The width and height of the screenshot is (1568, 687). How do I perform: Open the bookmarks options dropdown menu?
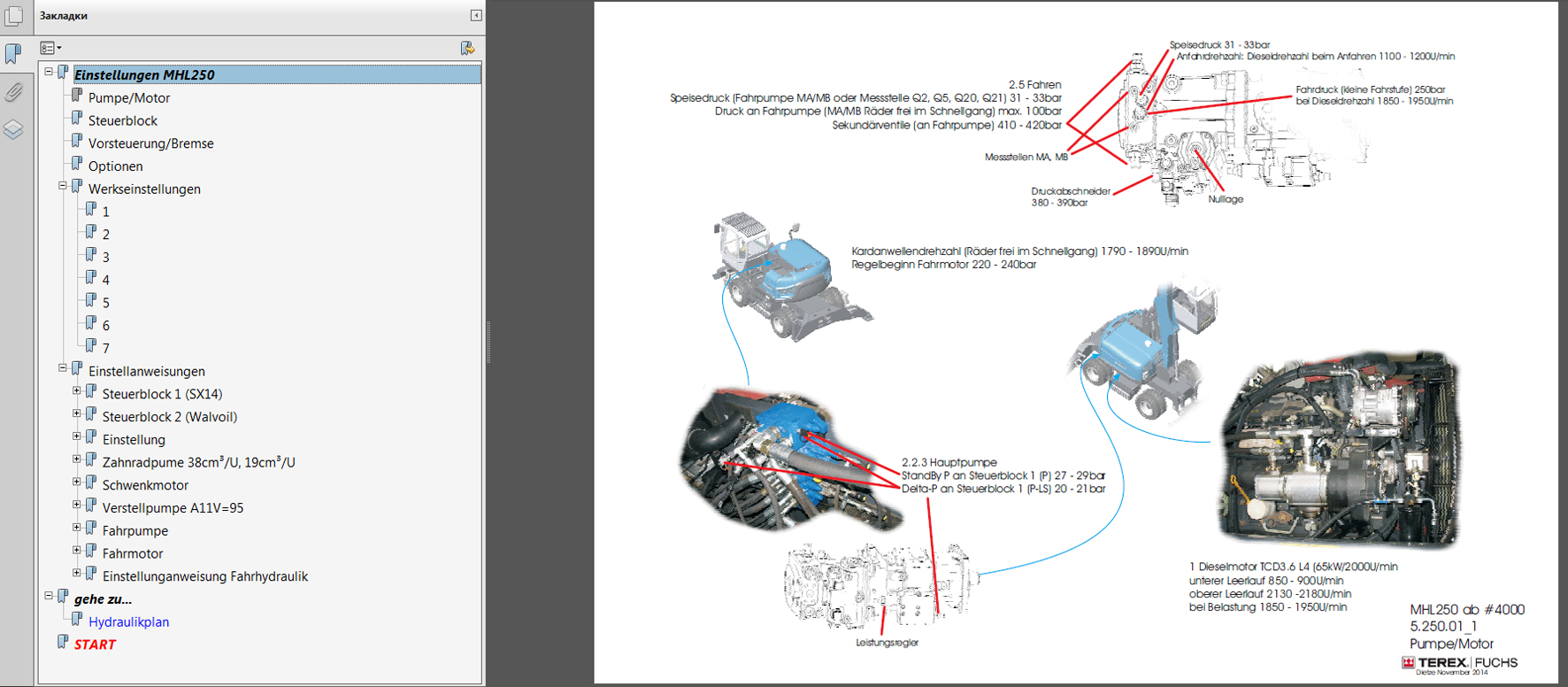pyautogui.click(x=50, y=48)
